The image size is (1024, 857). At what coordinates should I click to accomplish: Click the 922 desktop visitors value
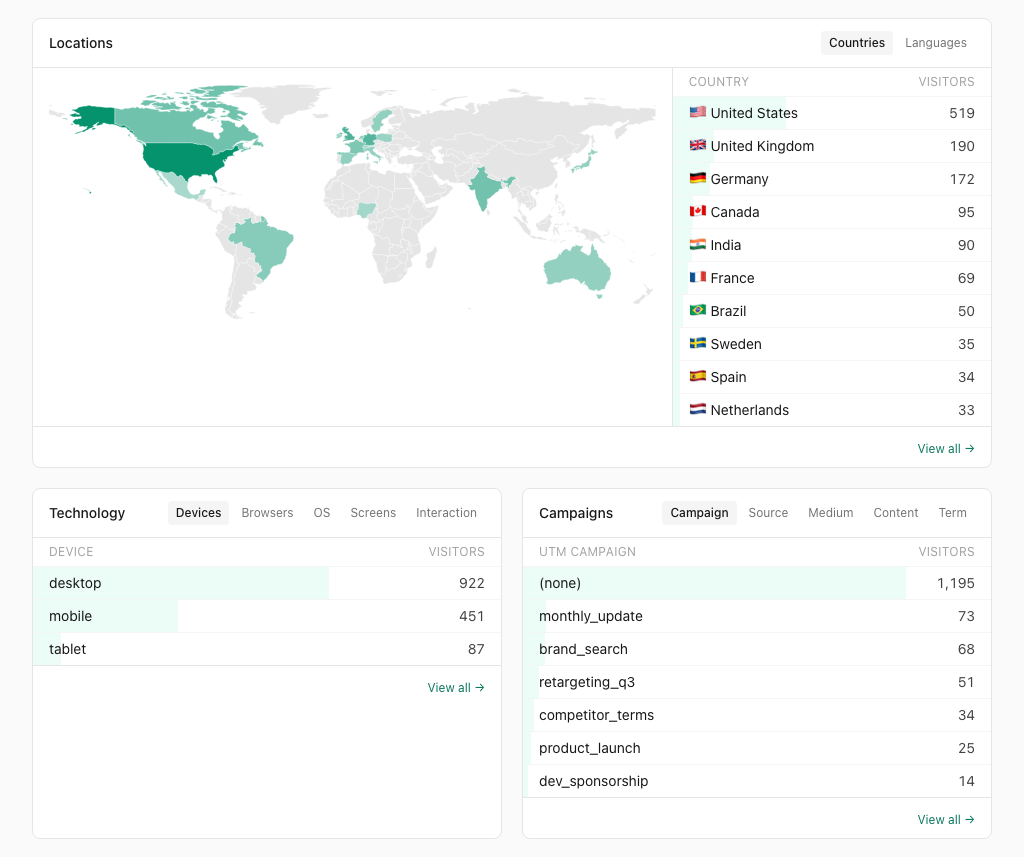point(472,583)
